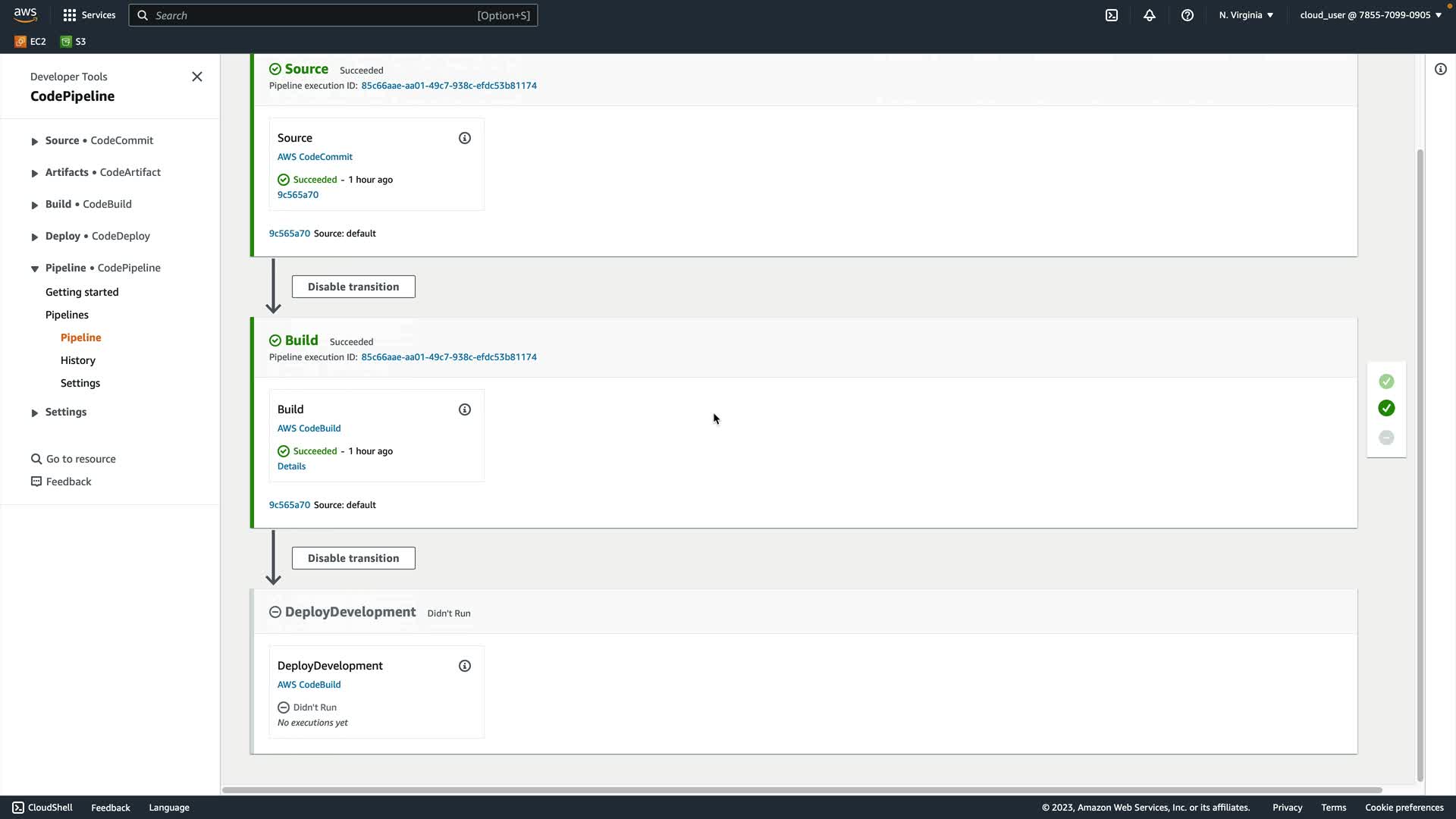Jump to DeployDevelopment stage via gray status dot

[x=1386, y=438]
